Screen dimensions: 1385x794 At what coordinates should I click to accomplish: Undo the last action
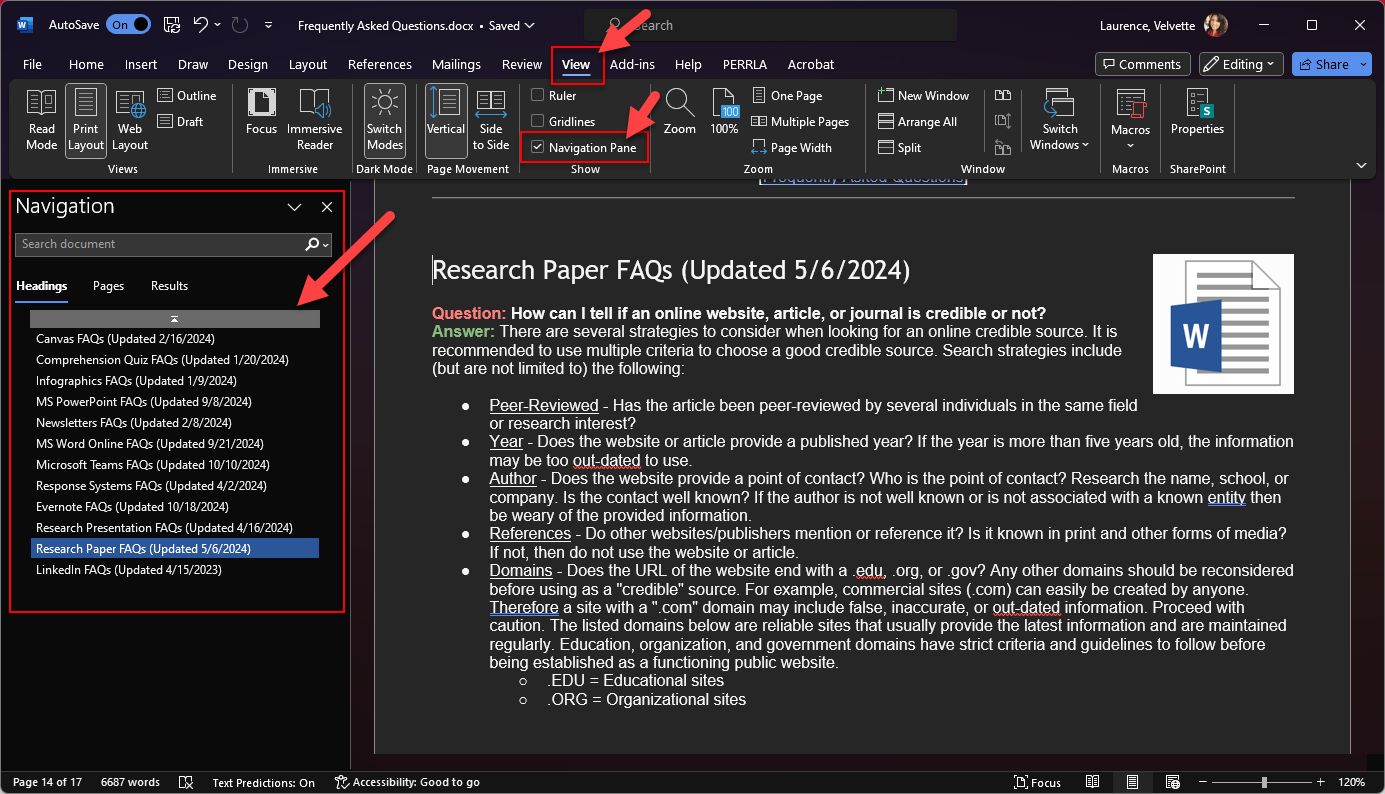tap(200, 25)
